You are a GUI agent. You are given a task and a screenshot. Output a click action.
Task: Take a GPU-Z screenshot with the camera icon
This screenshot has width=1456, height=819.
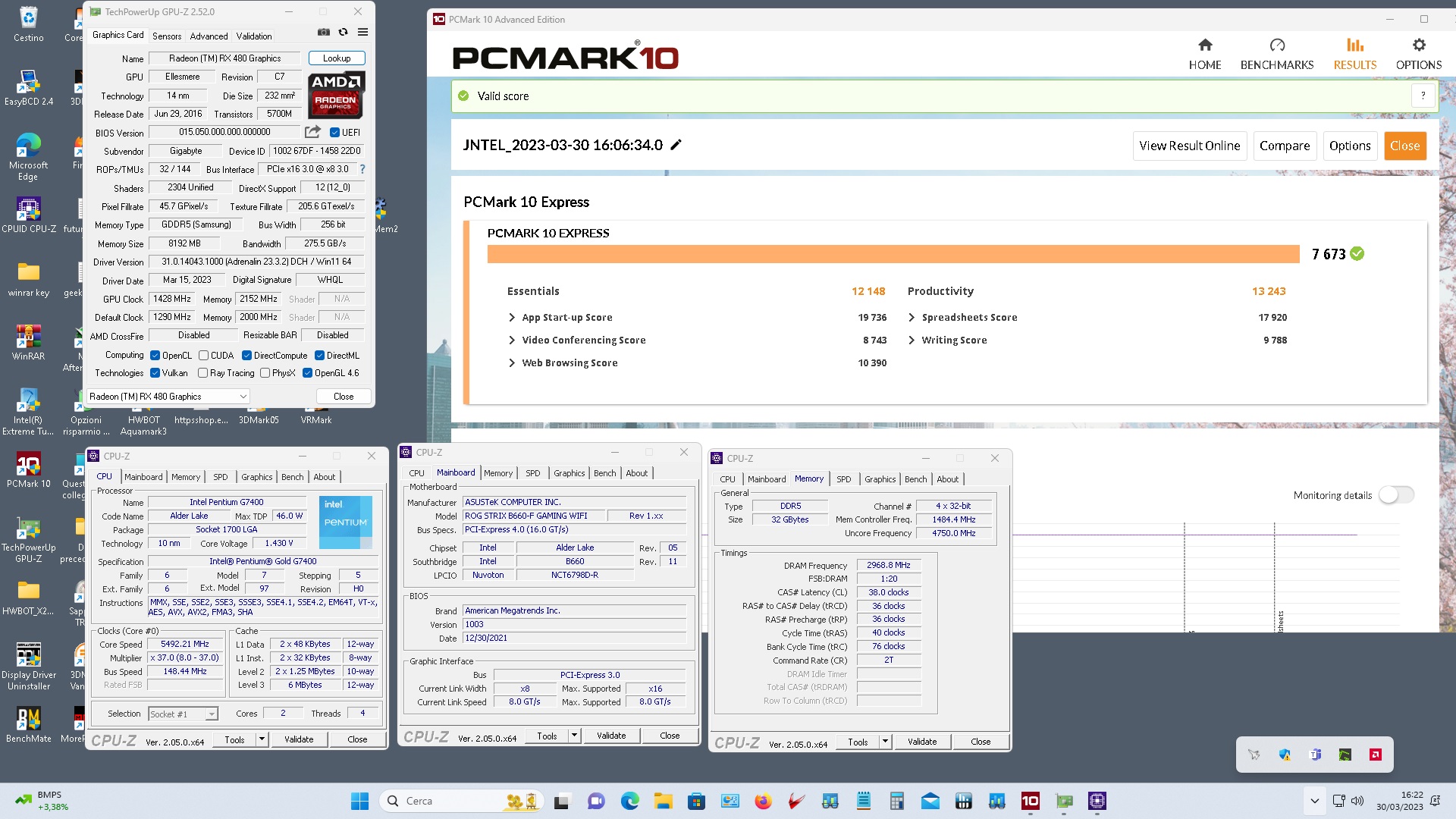324,32
